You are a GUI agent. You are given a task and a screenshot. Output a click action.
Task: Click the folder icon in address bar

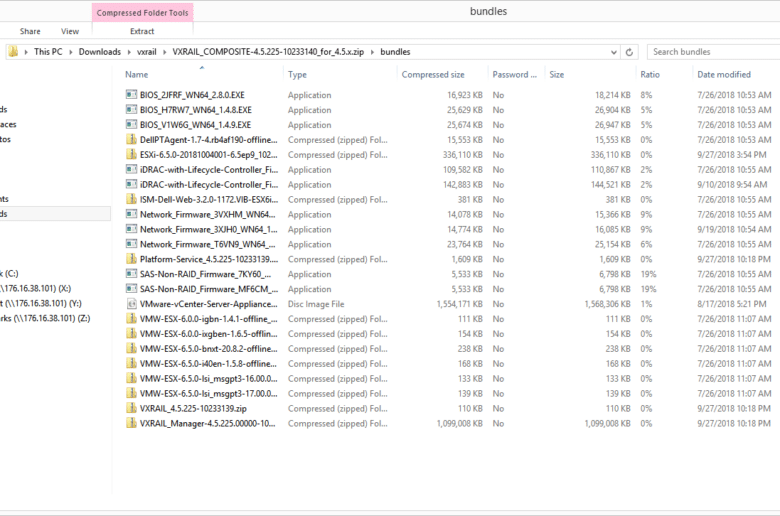click(13, 51)
